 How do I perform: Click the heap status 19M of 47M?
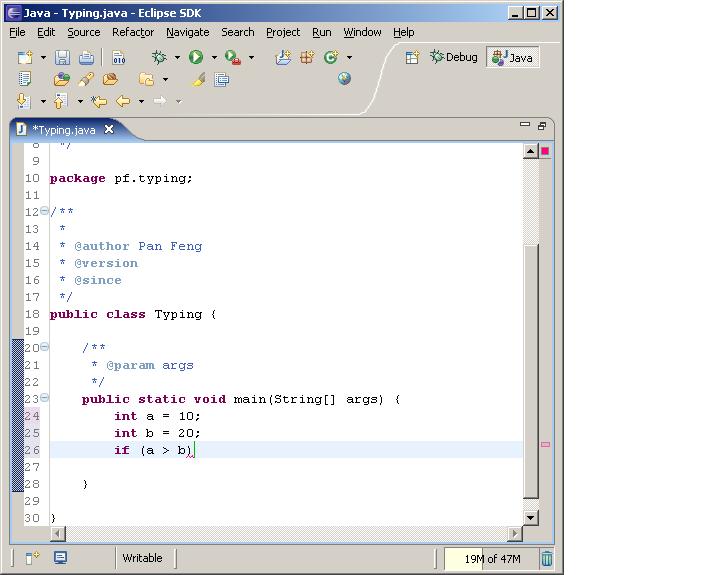tap(492, 559)
